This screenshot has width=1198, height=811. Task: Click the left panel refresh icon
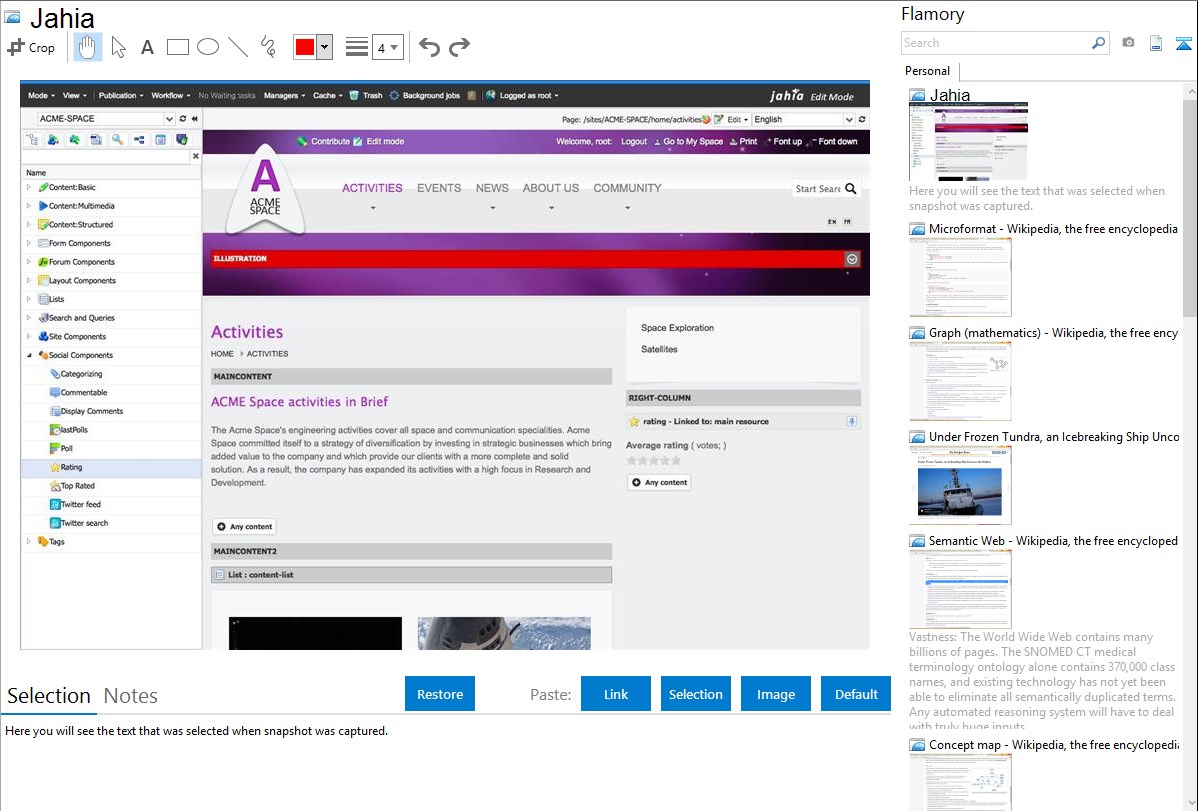point(183,118)
